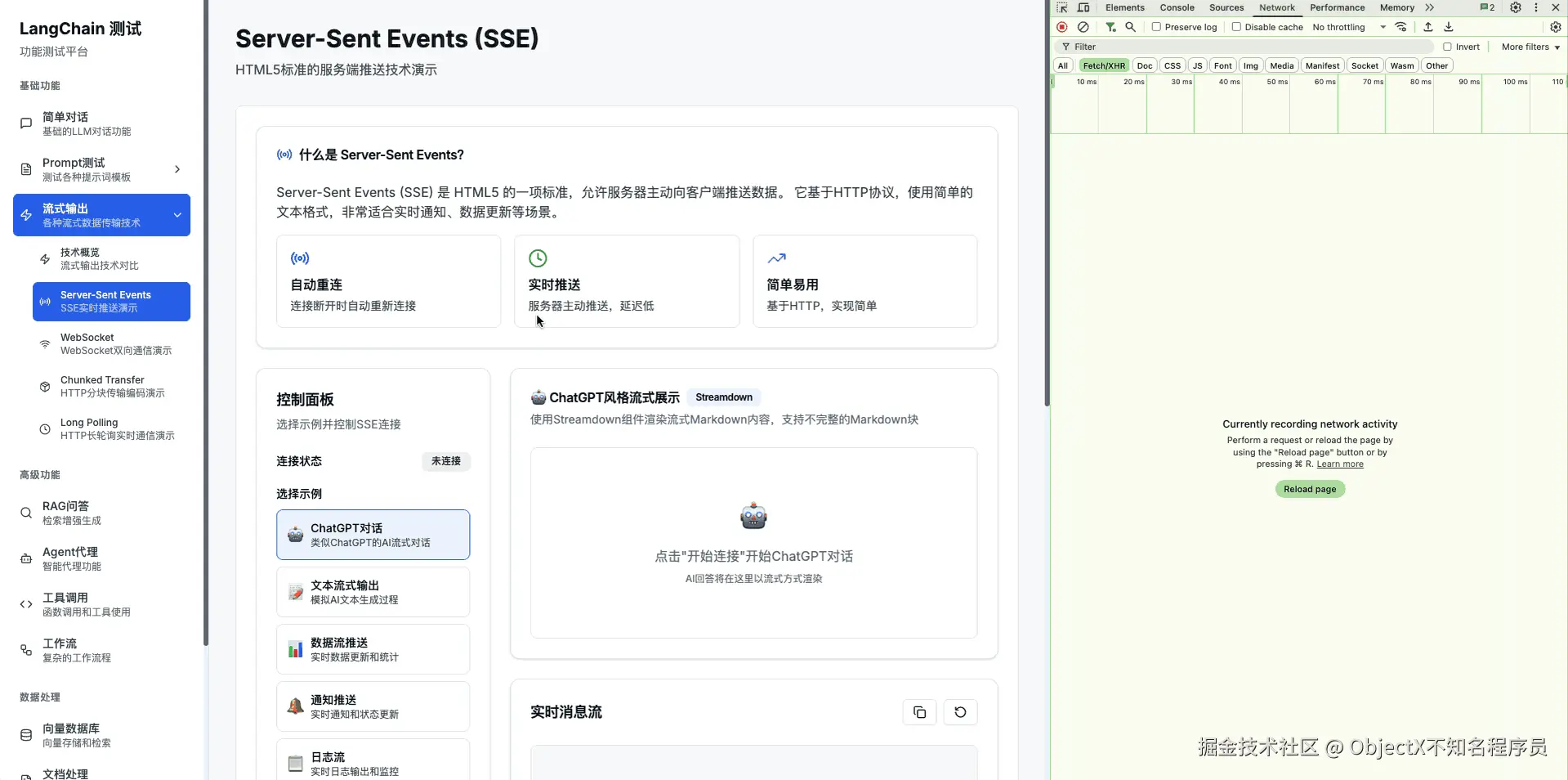Image resolution: width=1568 pixels, height=780 pixels.
Task: Click the workflow icon beside 工作流
Action: [x=26, y=650]
